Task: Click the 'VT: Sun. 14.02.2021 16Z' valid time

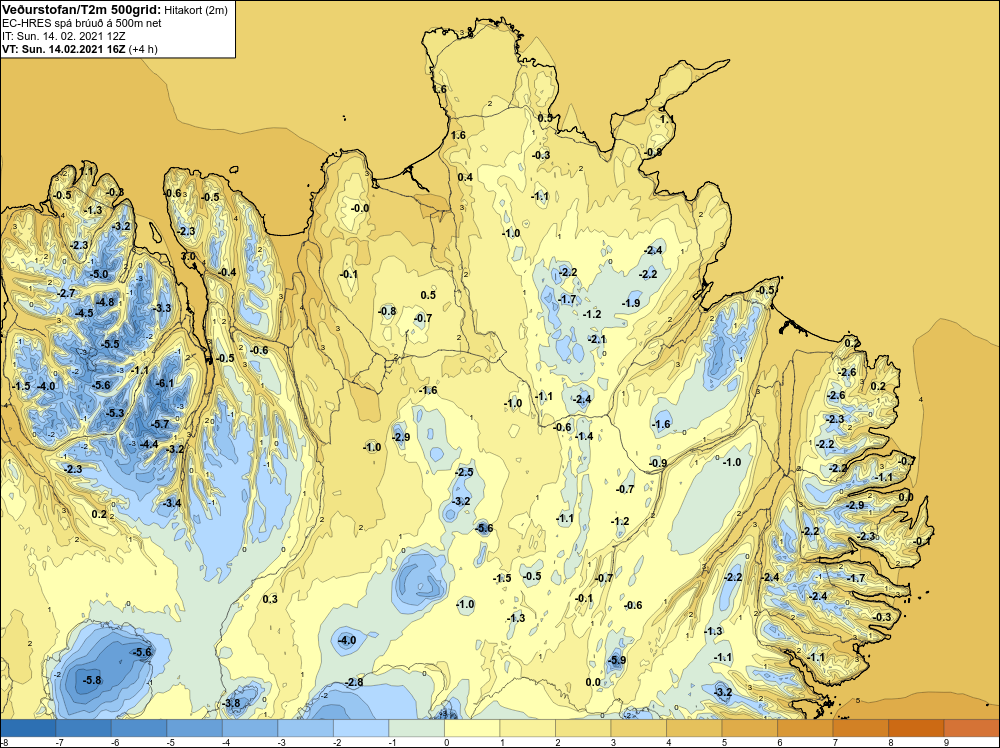Action: (x=64, y=49)
